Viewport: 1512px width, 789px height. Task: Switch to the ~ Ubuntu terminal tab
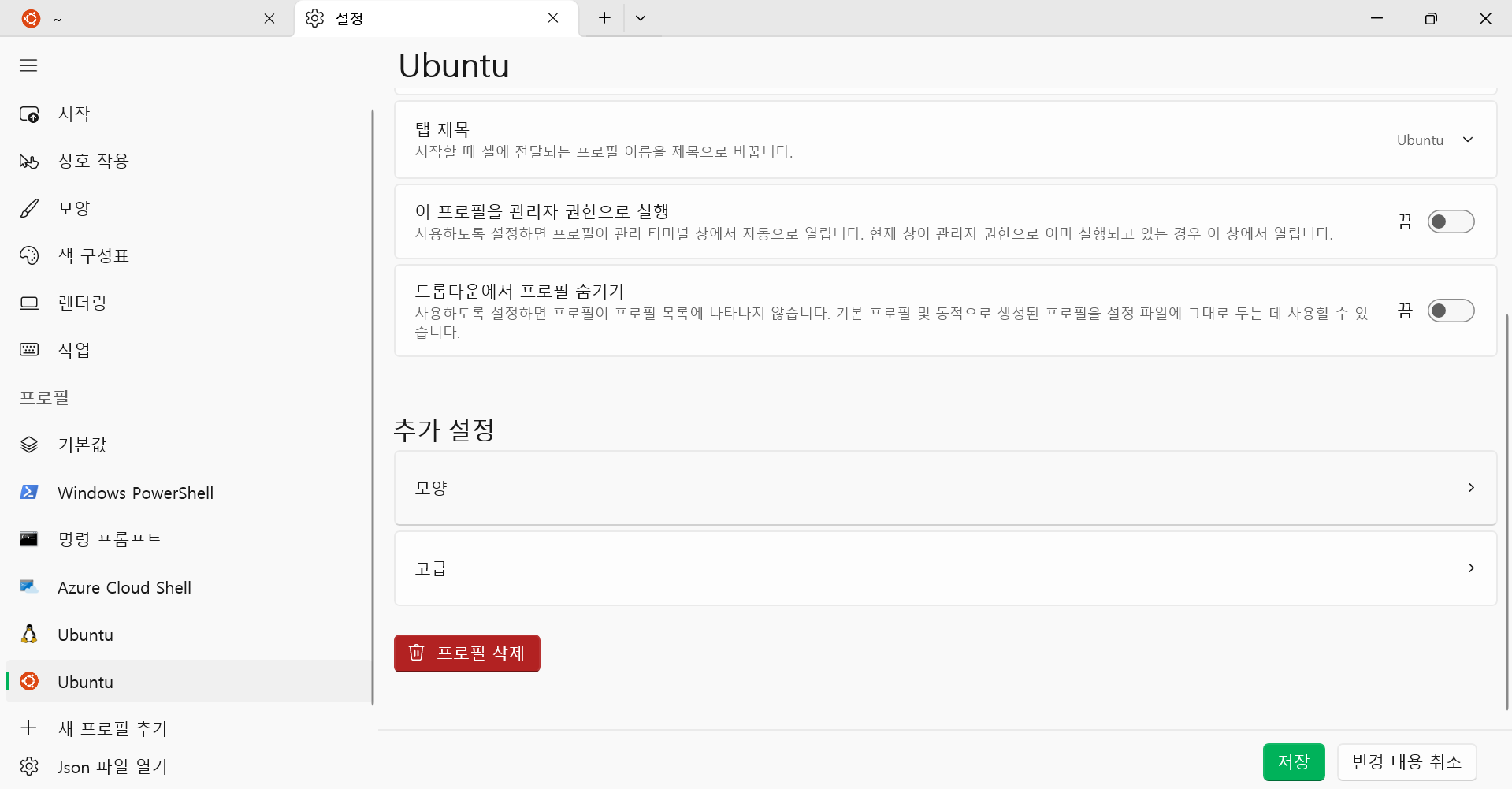pos(147,18)
